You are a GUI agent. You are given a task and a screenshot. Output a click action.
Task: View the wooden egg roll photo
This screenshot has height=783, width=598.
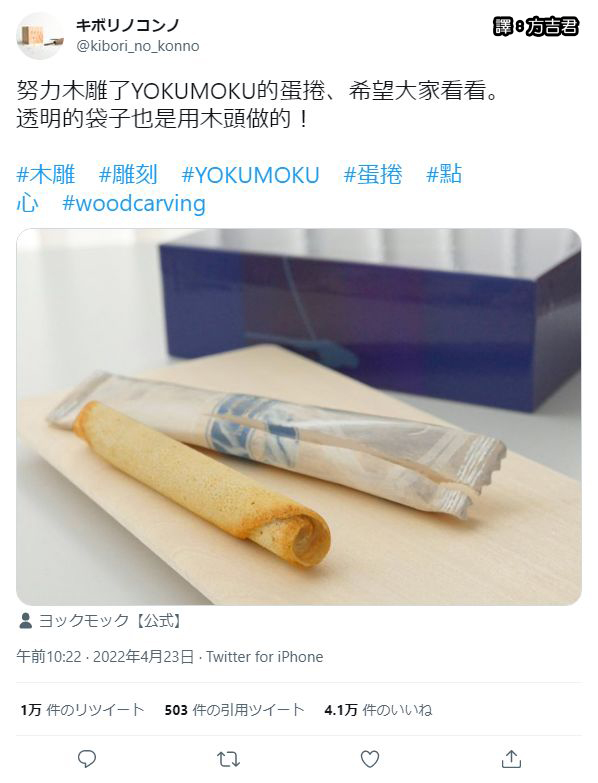299,417
